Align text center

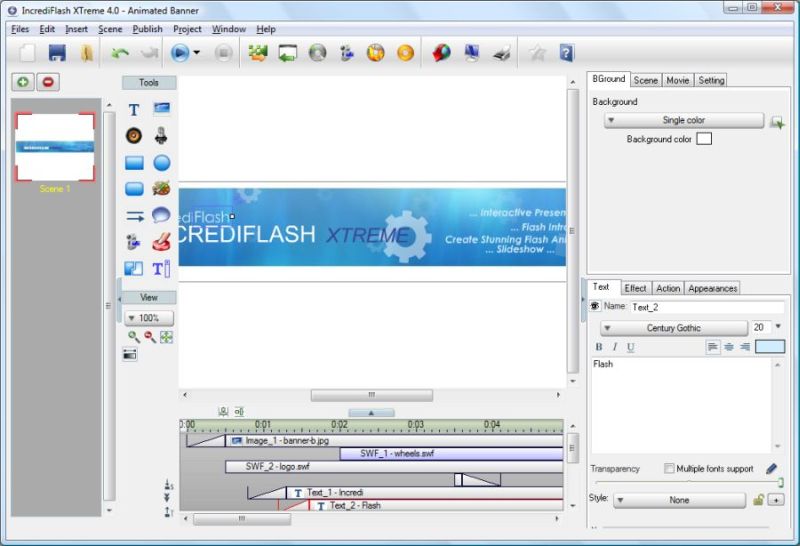[729, 347]
